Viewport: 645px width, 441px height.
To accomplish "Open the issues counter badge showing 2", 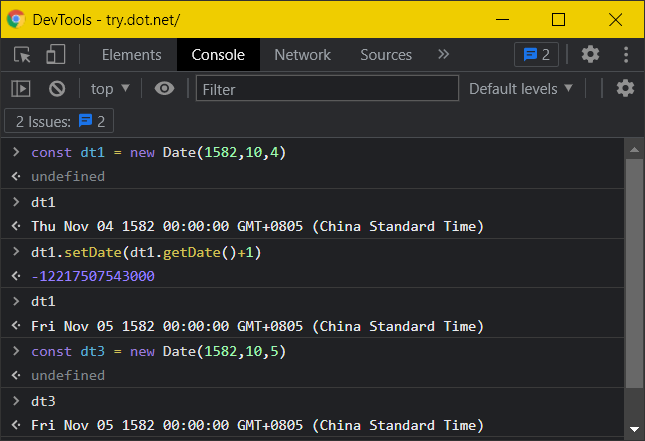I will coord(536,54).
